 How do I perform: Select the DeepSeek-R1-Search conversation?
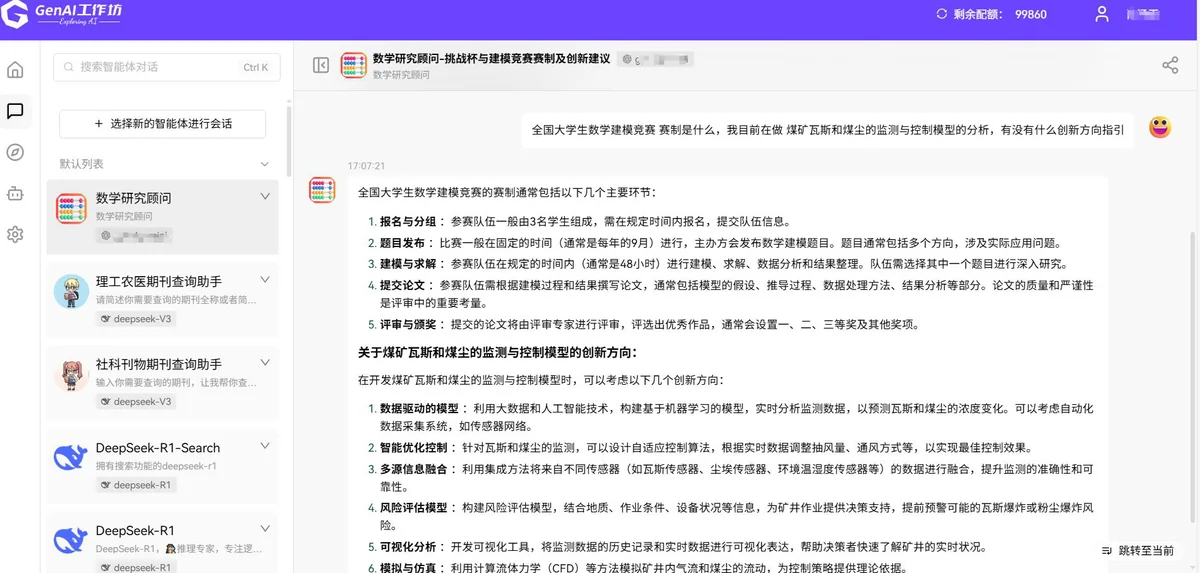[163, 466]
